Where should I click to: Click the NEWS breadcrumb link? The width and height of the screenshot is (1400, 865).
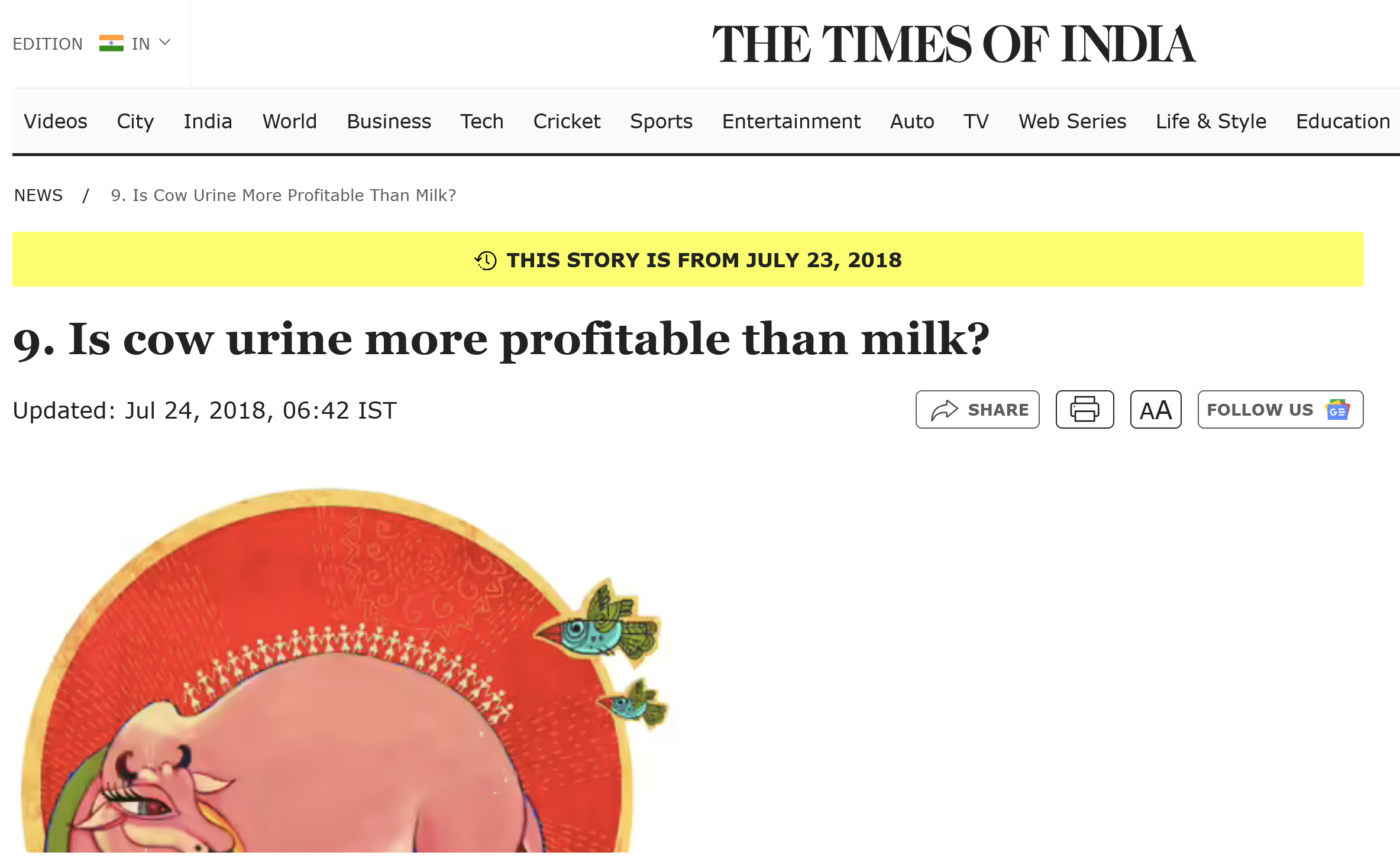click(x=38, y=195)
